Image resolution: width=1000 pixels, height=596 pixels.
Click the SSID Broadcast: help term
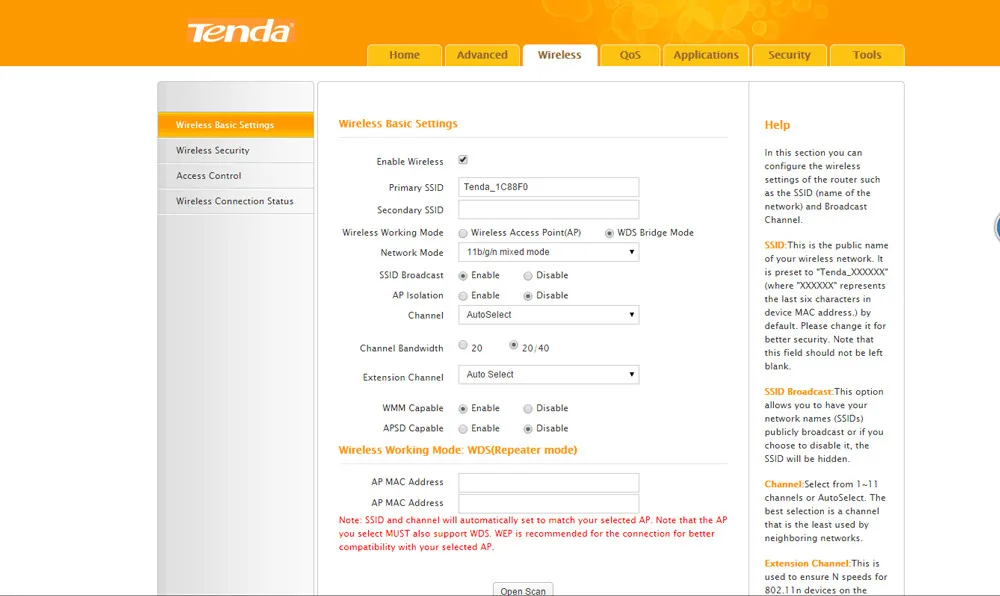799,391
